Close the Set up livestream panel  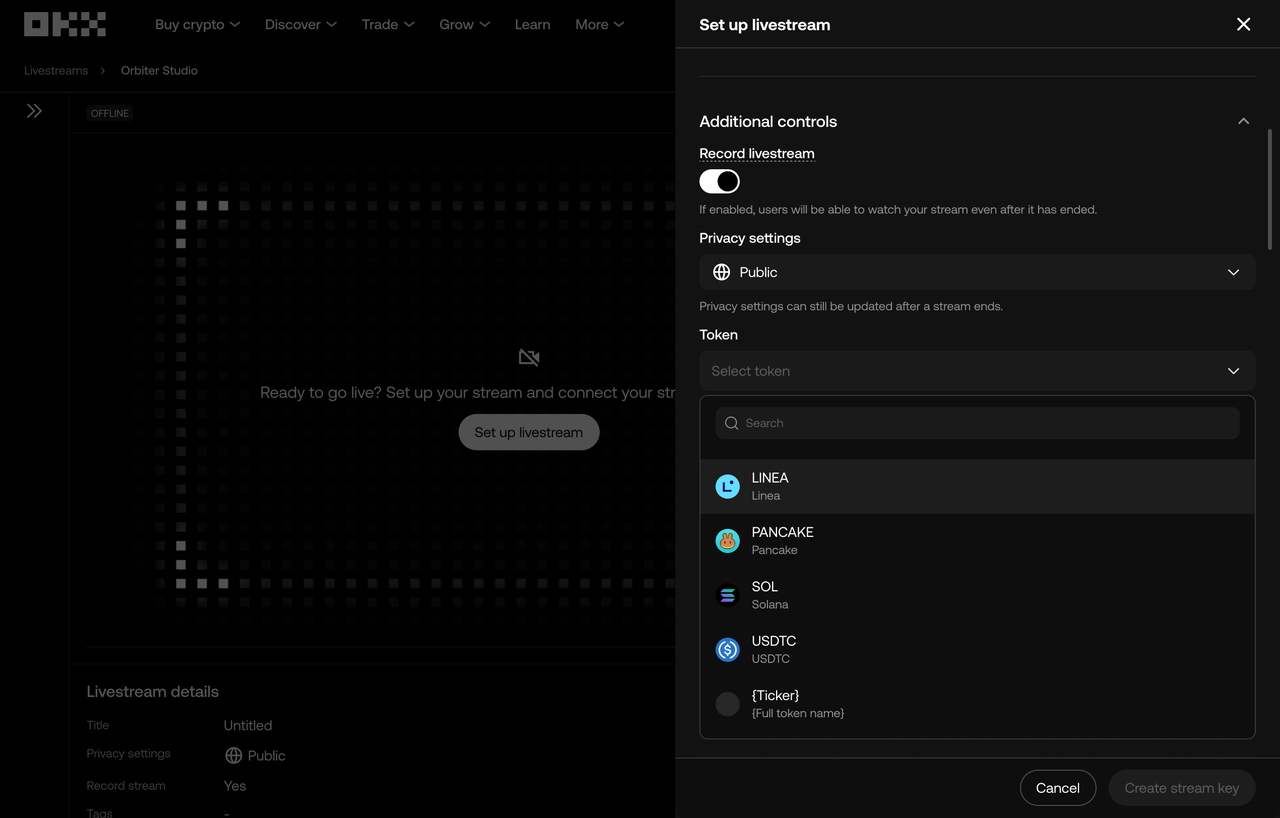(x=1243, y=24)
